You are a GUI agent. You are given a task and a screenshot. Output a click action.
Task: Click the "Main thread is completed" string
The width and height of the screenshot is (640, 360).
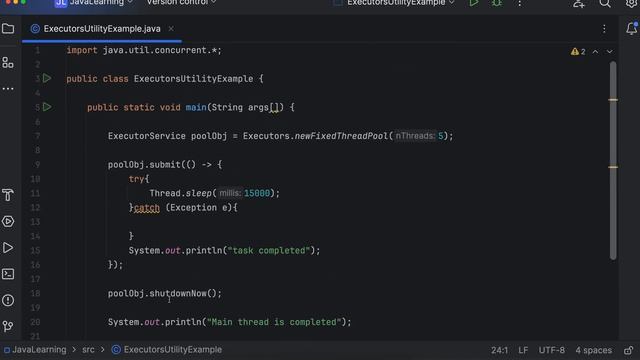click(x=274, y=322)
